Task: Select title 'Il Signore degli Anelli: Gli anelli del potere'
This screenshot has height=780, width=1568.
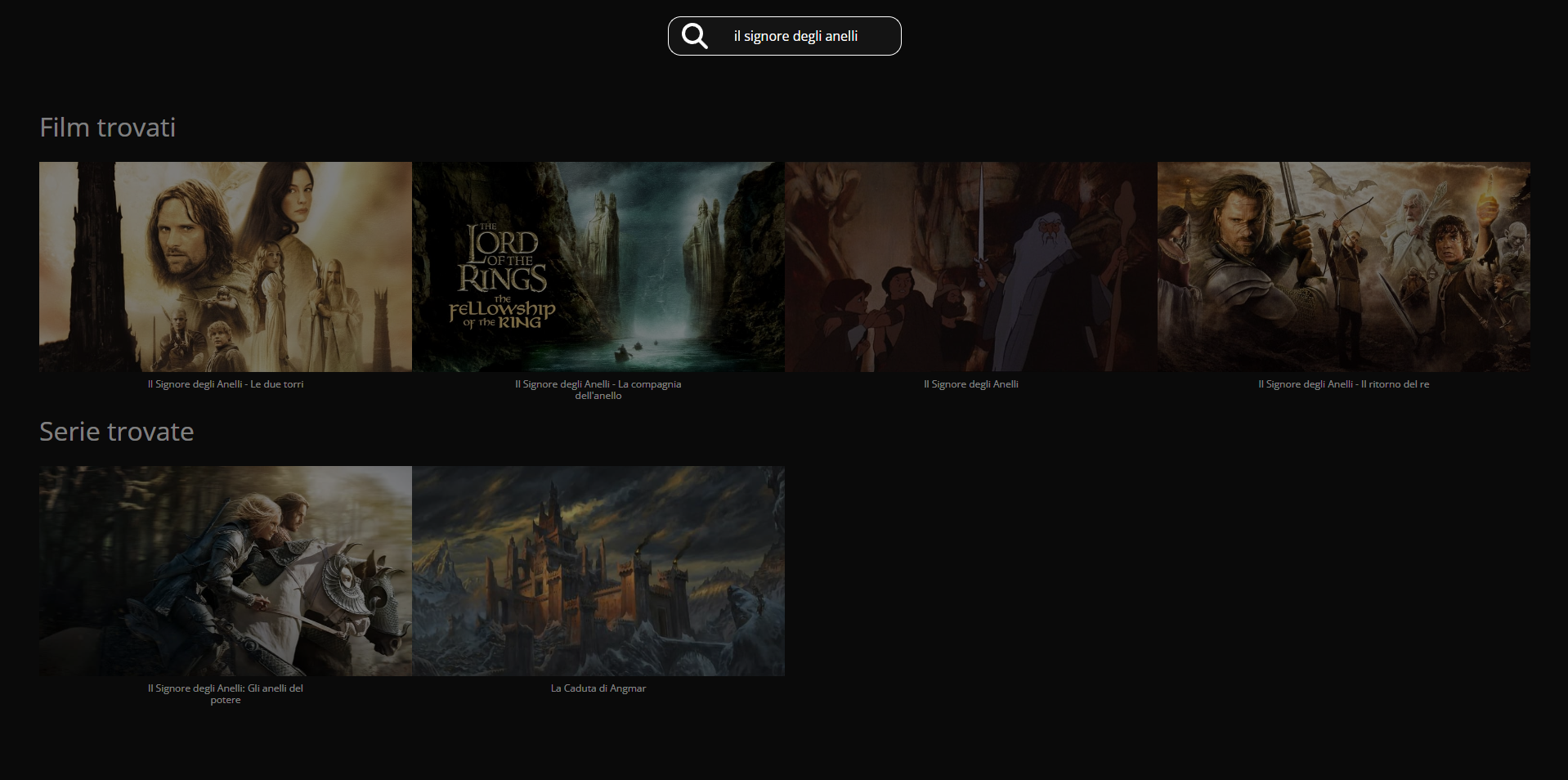Action: [x=226, y=694]
